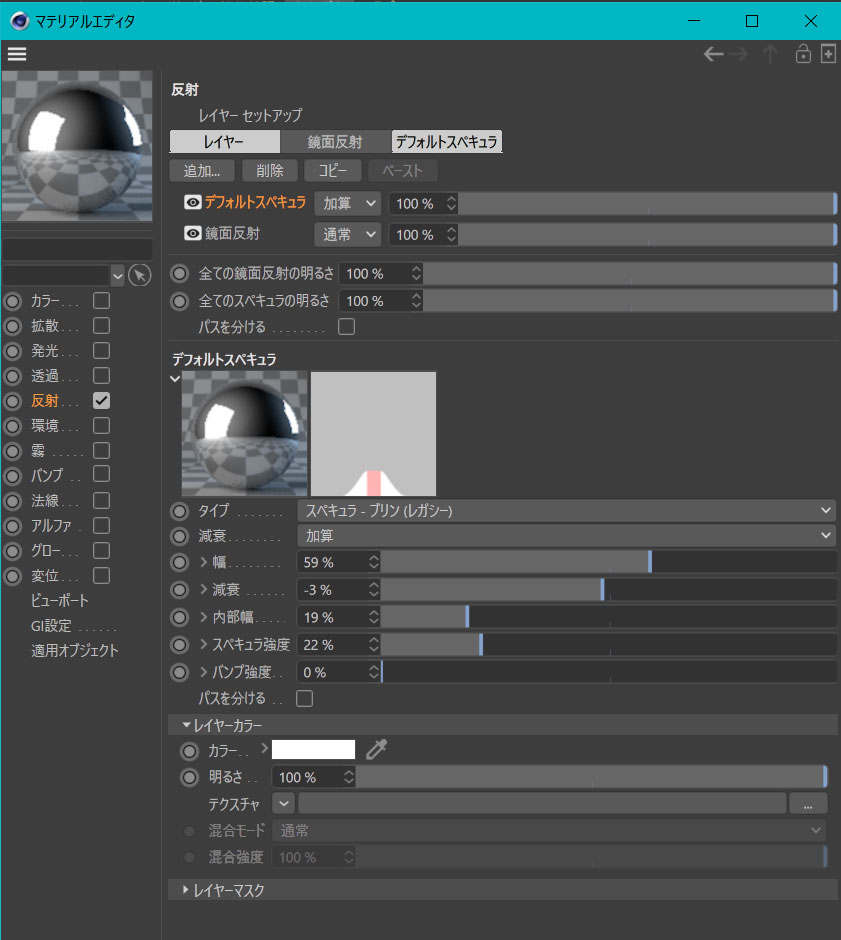Disable the 反射 channel checkbox

tap(101, 400)
